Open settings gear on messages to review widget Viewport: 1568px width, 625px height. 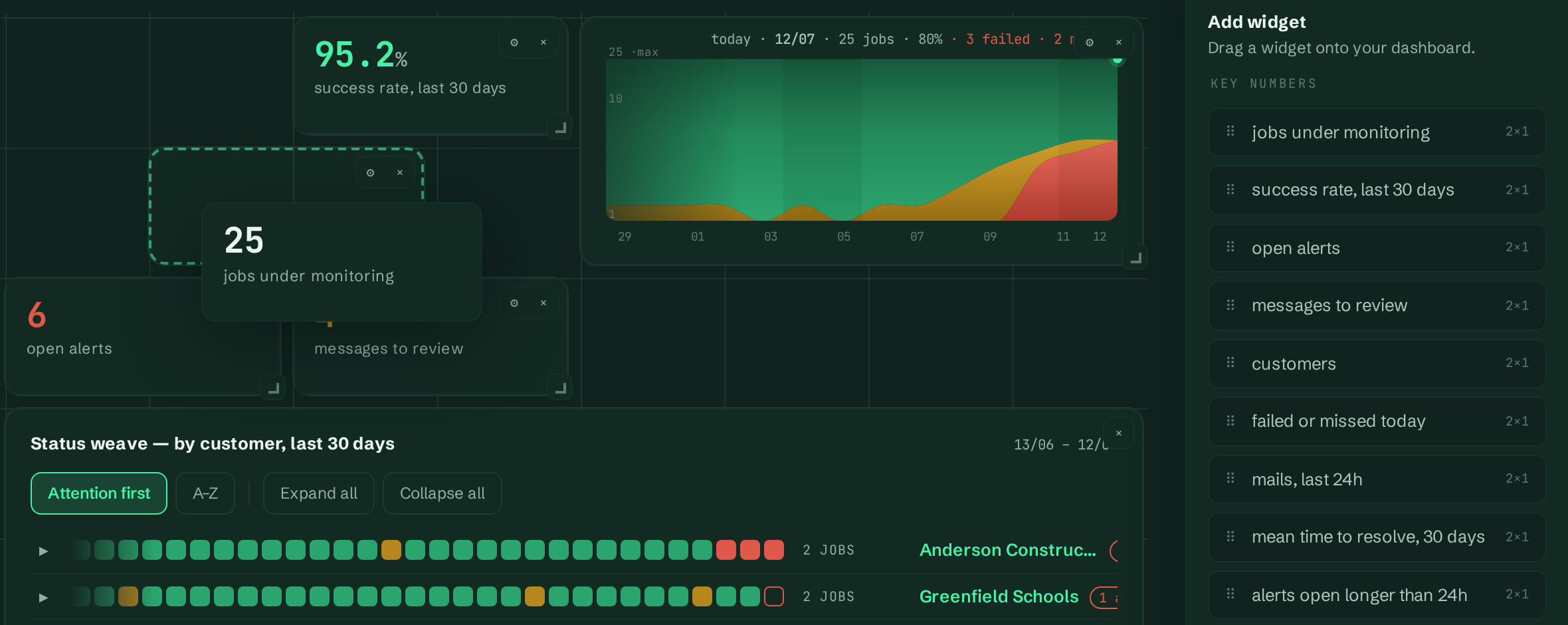pos(514,303)
